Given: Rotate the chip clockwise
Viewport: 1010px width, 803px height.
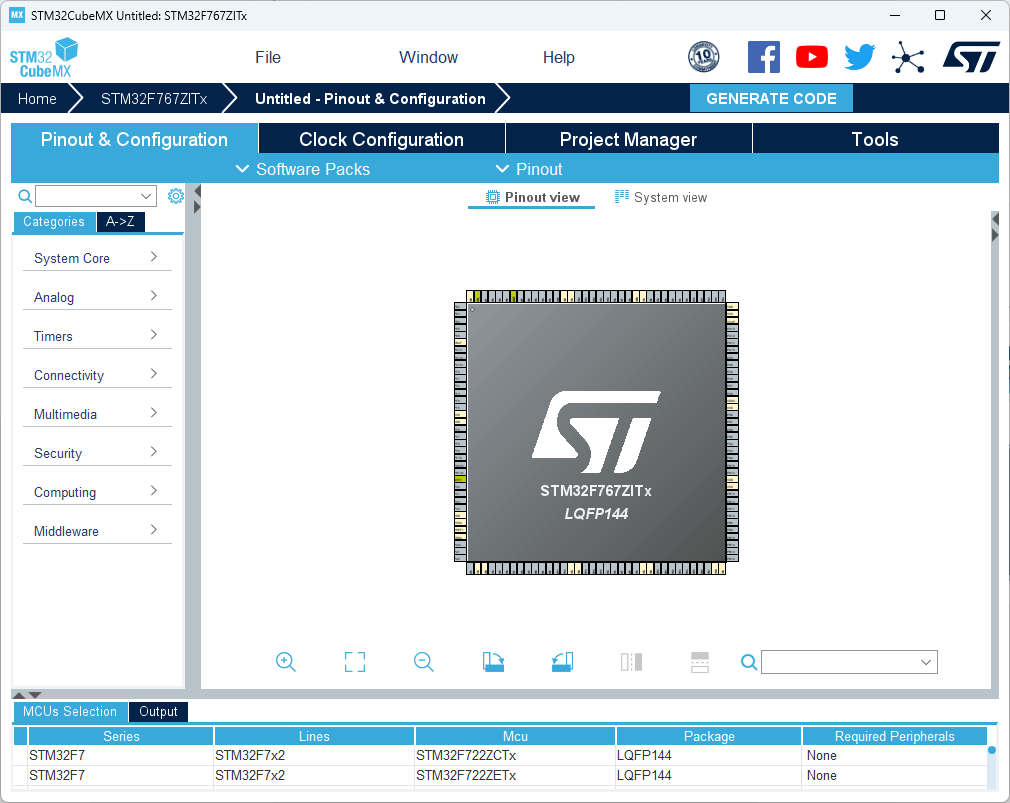Looking at the screenshot, I should [x=493, y=662].
